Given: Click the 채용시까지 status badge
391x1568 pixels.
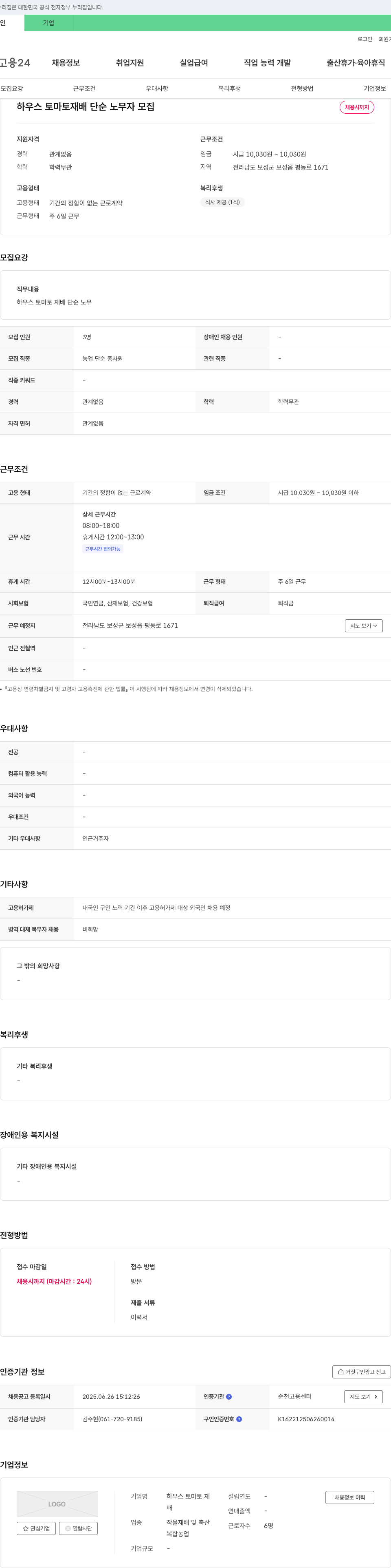Looking at the screenshot, I should point(357,107).
